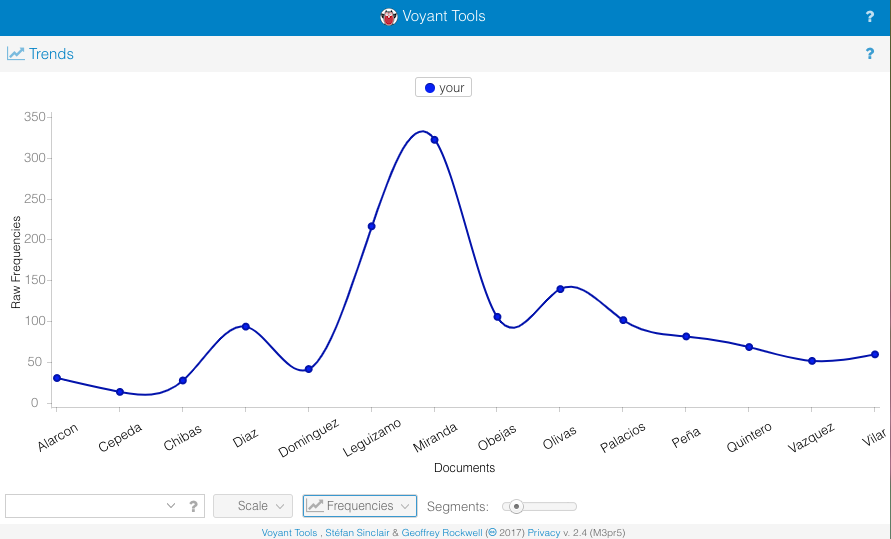Viewport: 891px width, 539px height.
Task: Click the Trends chart icon
Action: 16,53
